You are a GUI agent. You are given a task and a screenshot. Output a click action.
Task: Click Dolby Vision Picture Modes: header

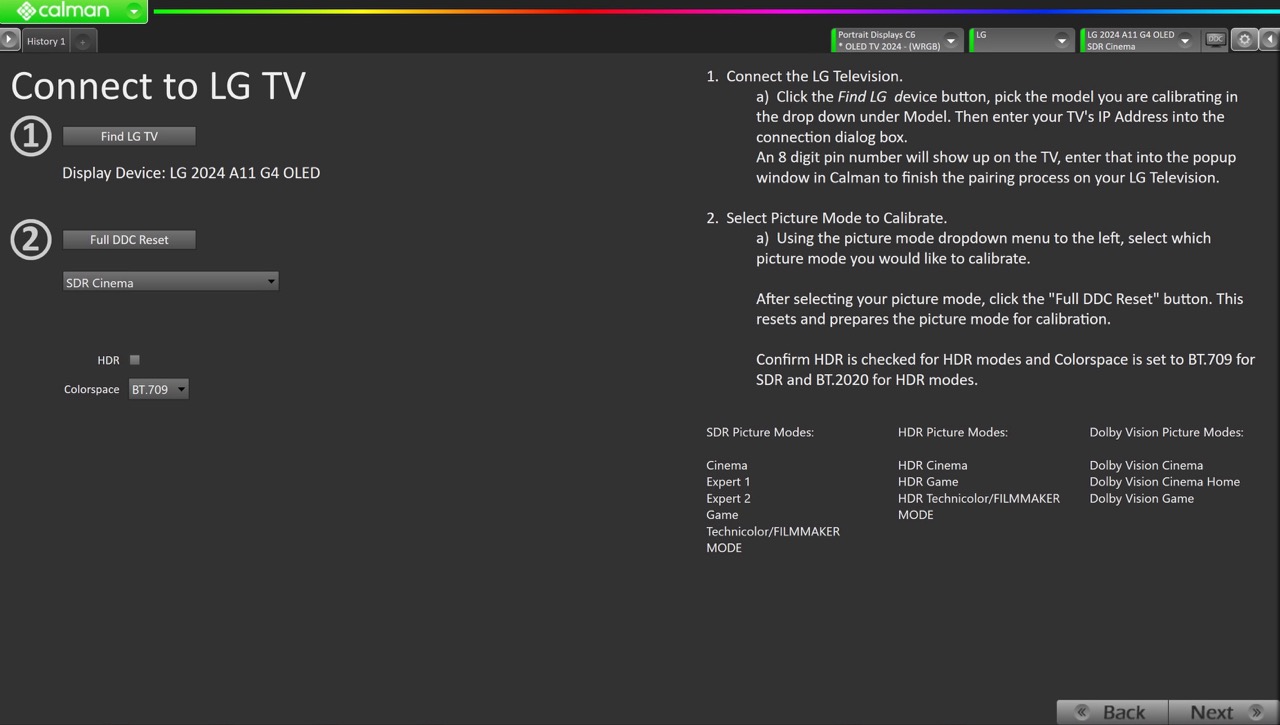(1167, 432)
